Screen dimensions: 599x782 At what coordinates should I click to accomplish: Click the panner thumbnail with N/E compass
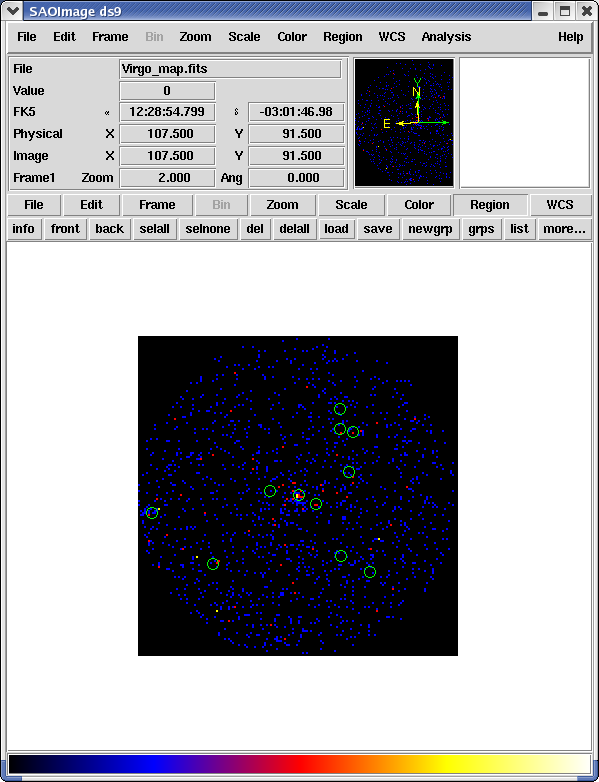pos(404,123)
